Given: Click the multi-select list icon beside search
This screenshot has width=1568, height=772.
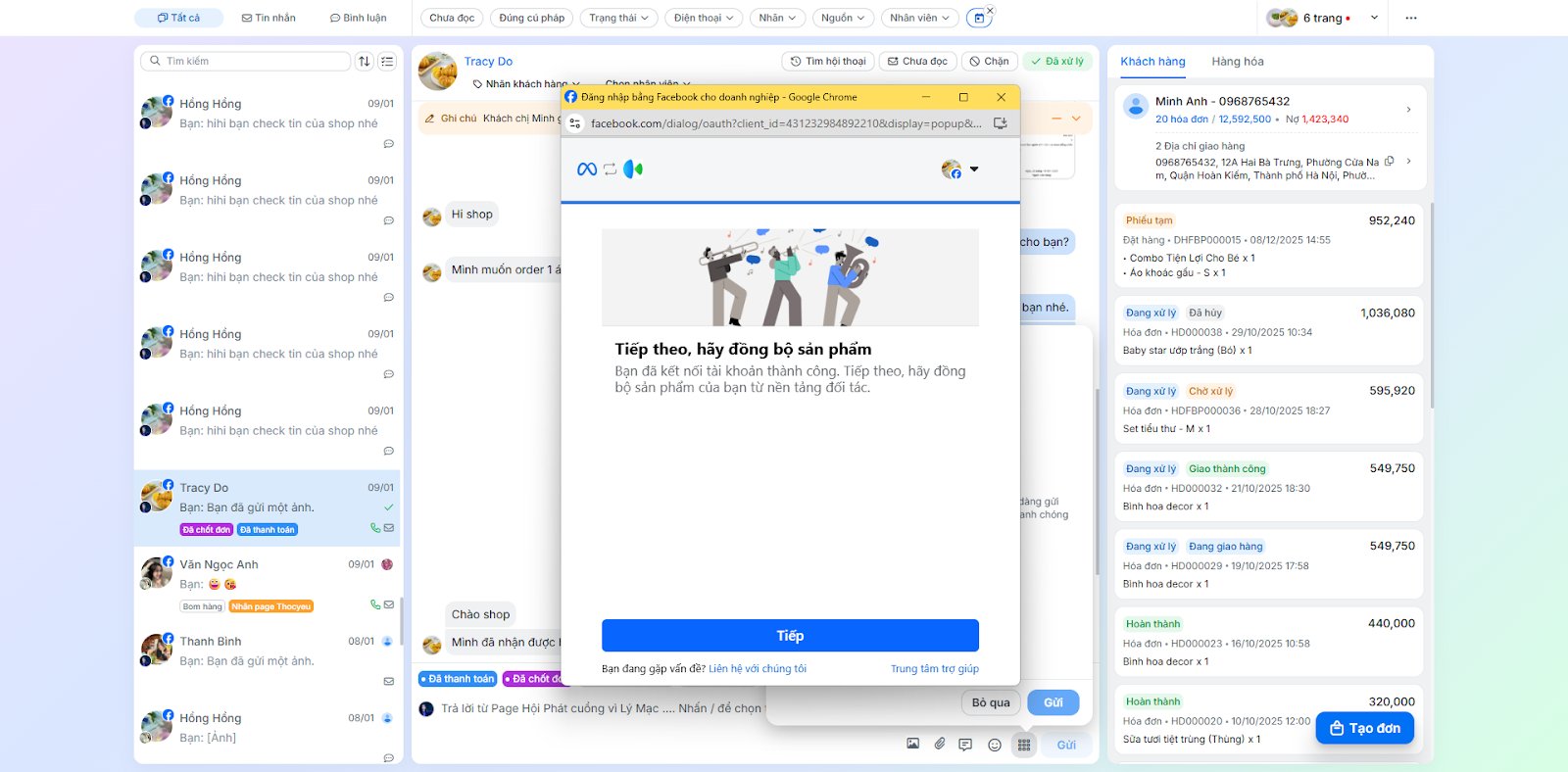Looking at the screenshot, I should click(387, 62).
